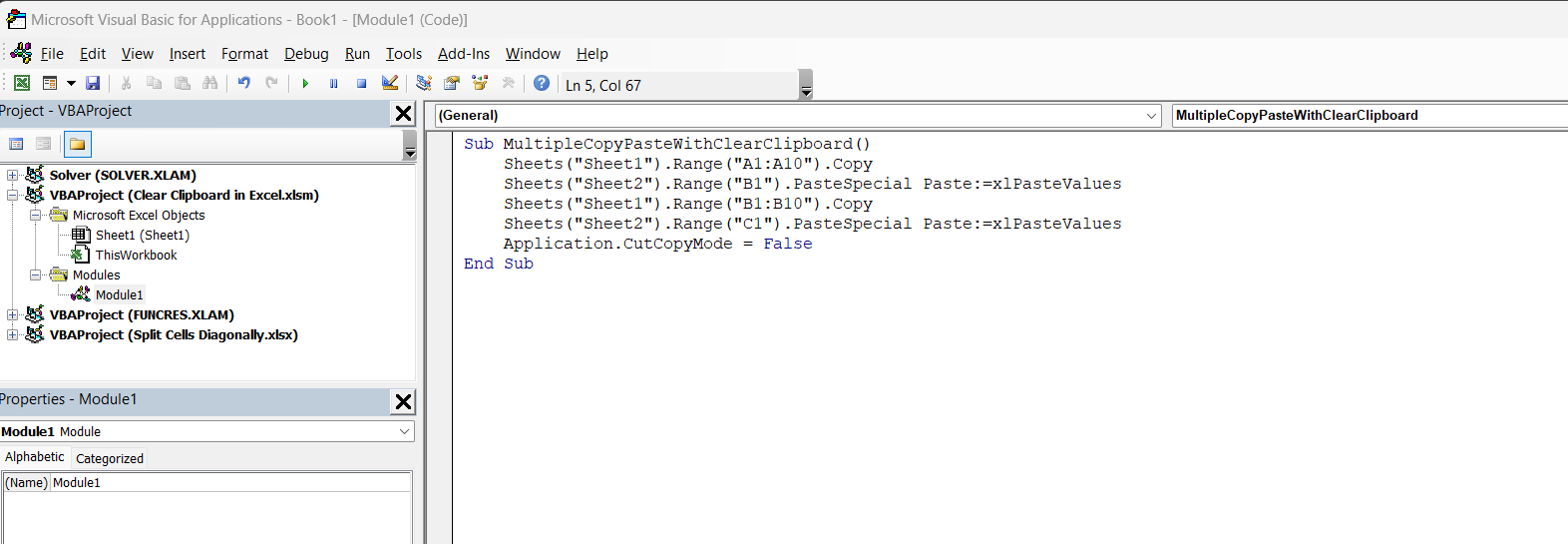Save the workbook with the floppy disk icon
Image resolution: width=1568 pixels, height=544 pixels.
click(x=93, y=83)
